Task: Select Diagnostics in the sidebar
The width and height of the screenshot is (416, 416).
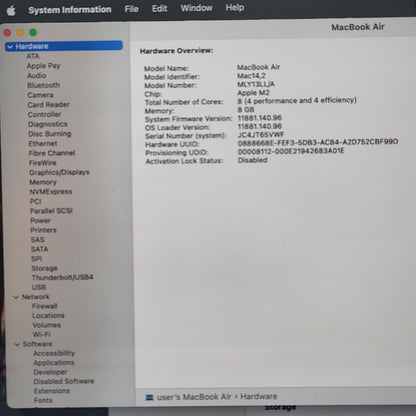Action: [x=48, y=124]
